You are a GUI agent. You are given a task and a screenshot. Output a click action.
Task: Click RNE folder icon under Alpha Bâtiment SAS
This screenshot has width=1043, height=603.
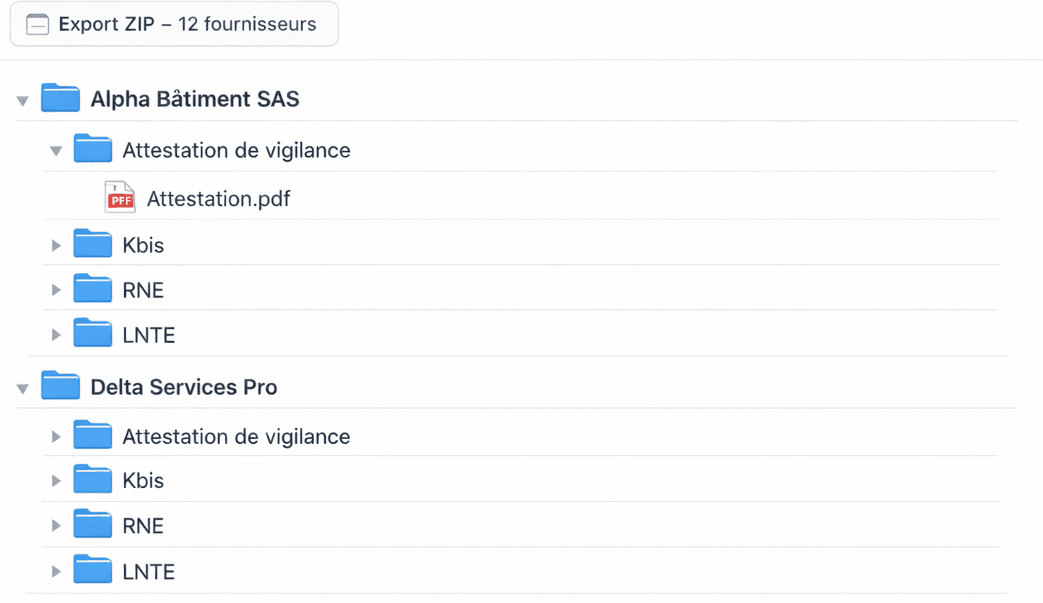coord(92,289)
